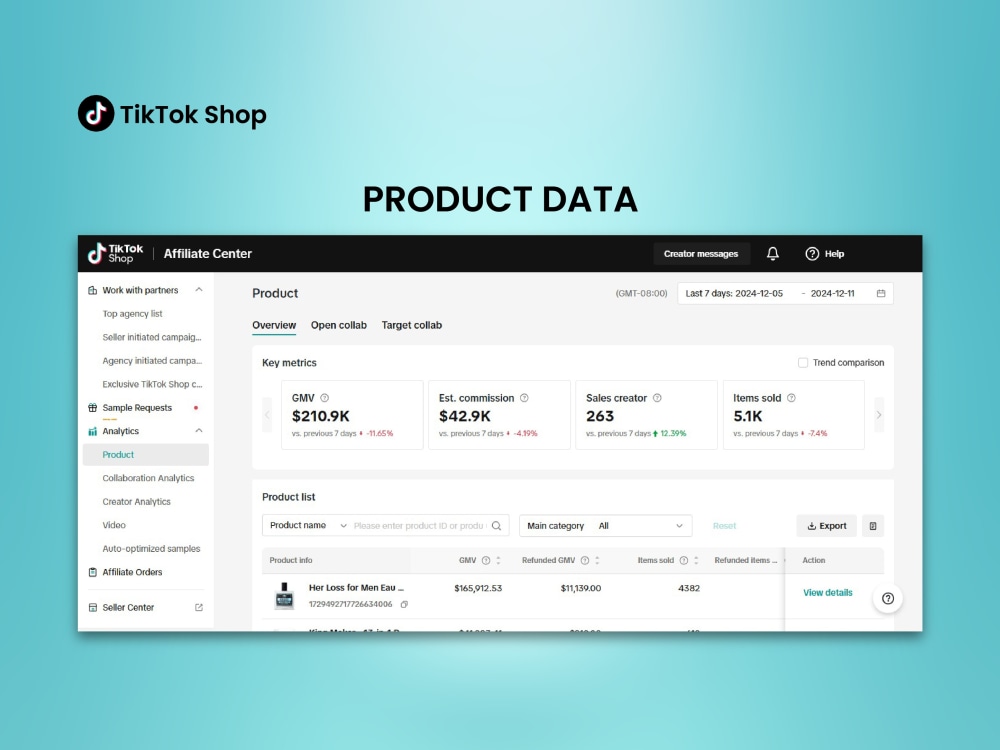Open the notifications bell icon
Viewport: 1000px width, 750px height.
tap(772, 253)
